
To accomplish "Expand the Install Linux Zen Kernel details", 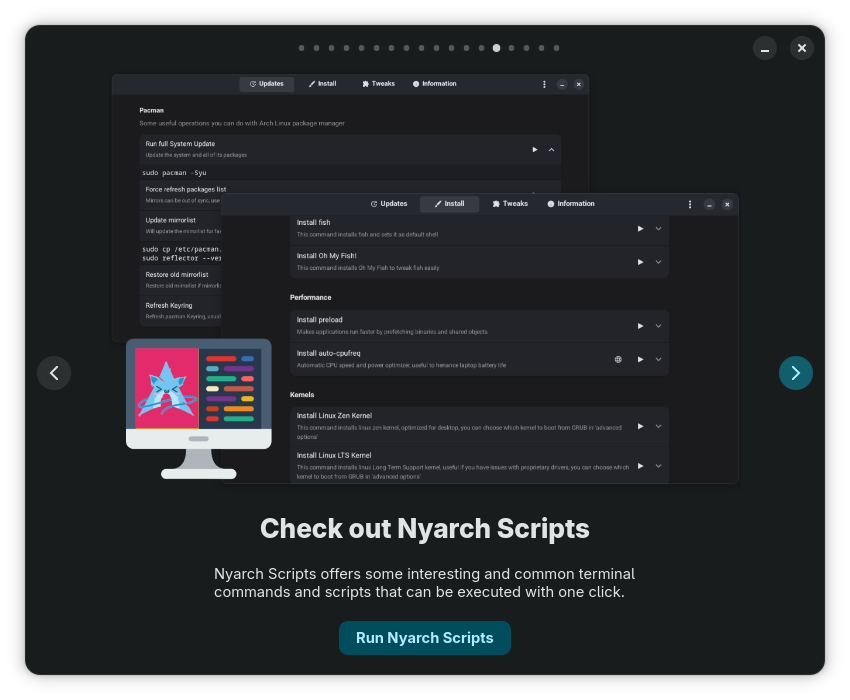I will pos(658,426).
